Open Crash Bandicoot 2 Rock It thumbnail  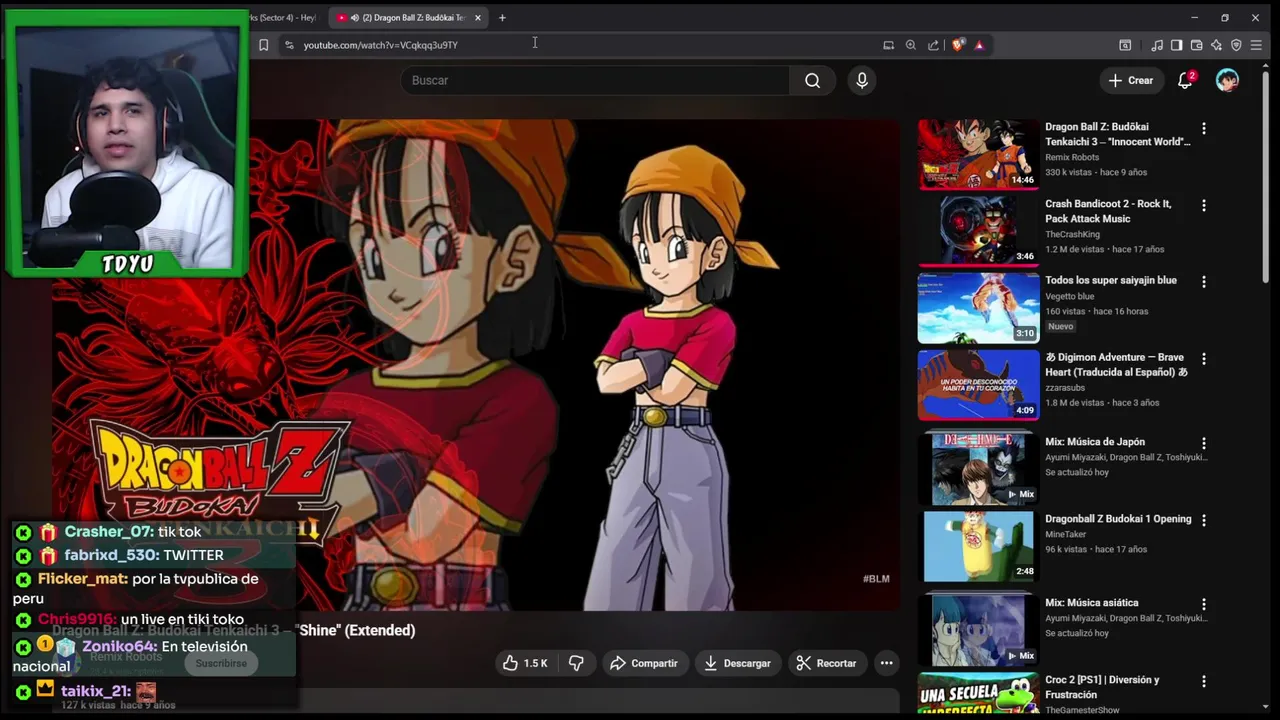point(978,231)
